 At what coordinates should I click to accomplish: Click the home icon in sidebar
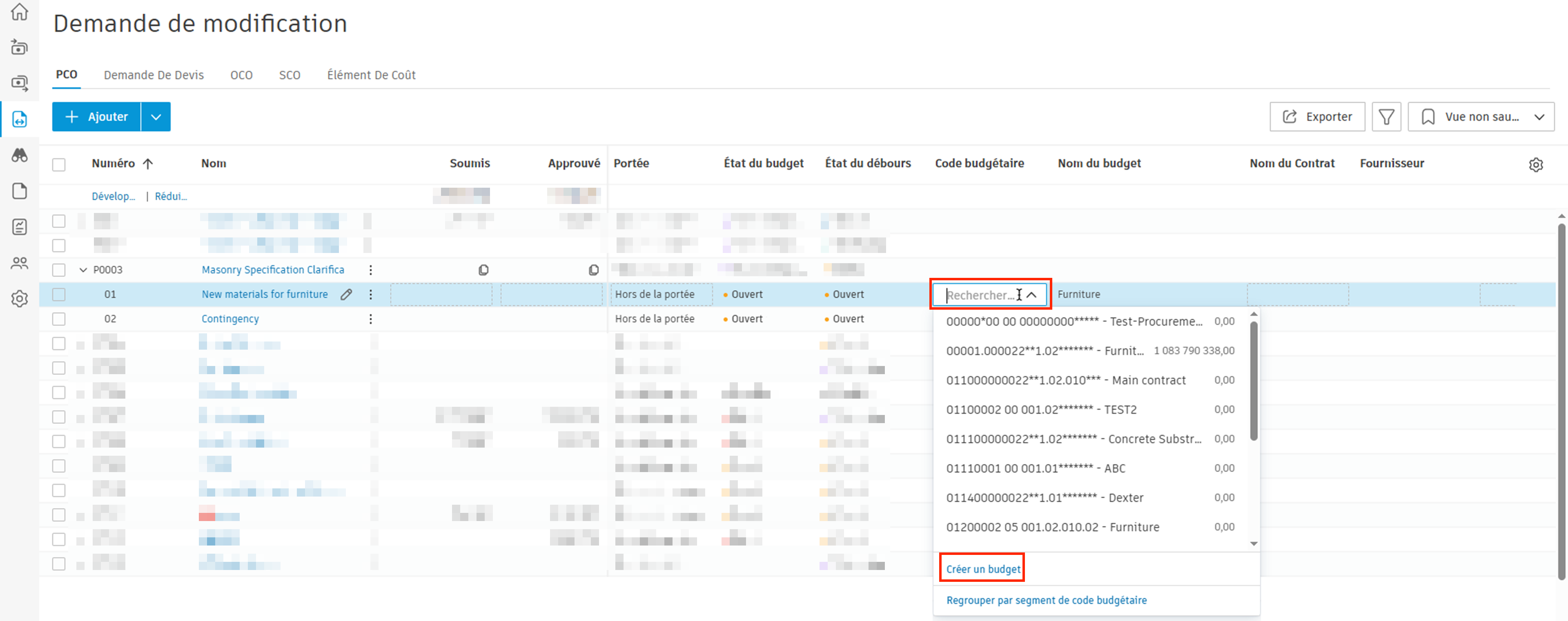[20, 12]
